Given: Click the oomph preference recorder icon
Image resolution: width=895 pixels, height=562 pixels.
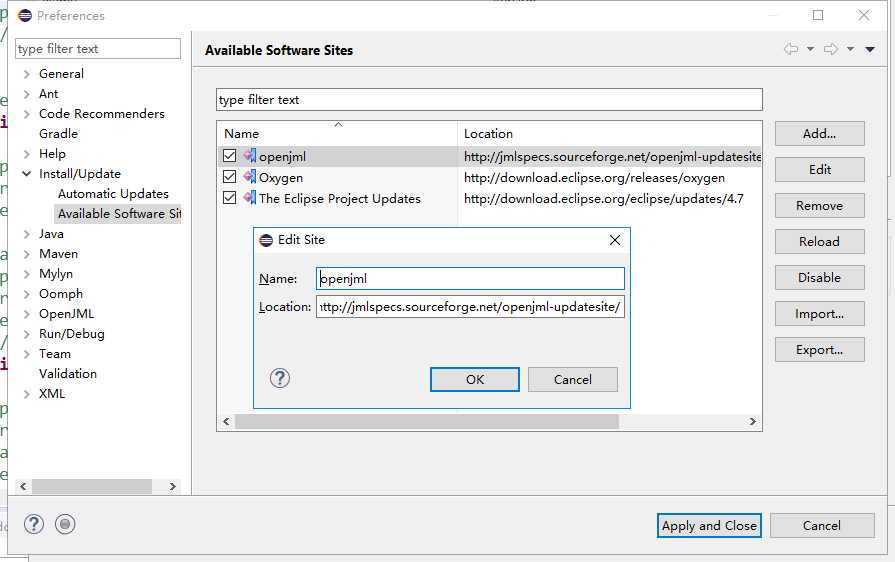Looking at the screenshot, I should click(65, 524).
